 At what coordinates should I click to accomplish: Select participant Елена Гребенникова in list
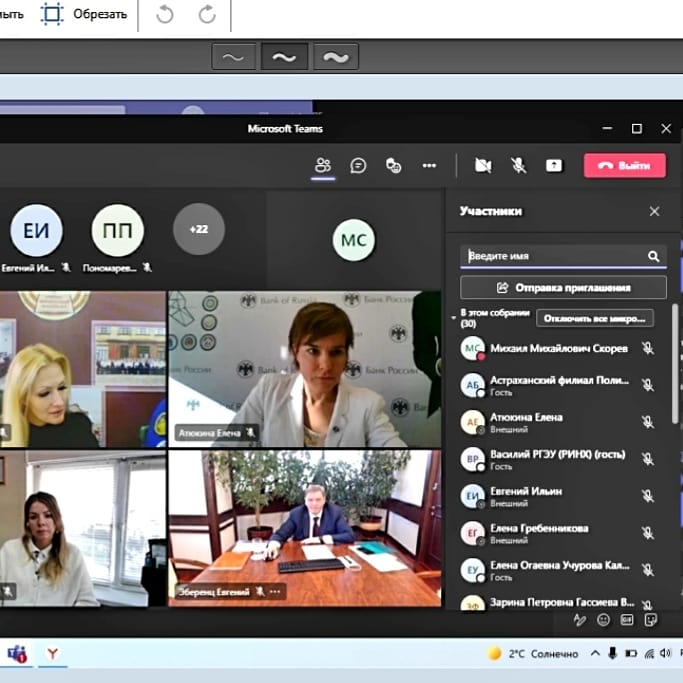539,528
